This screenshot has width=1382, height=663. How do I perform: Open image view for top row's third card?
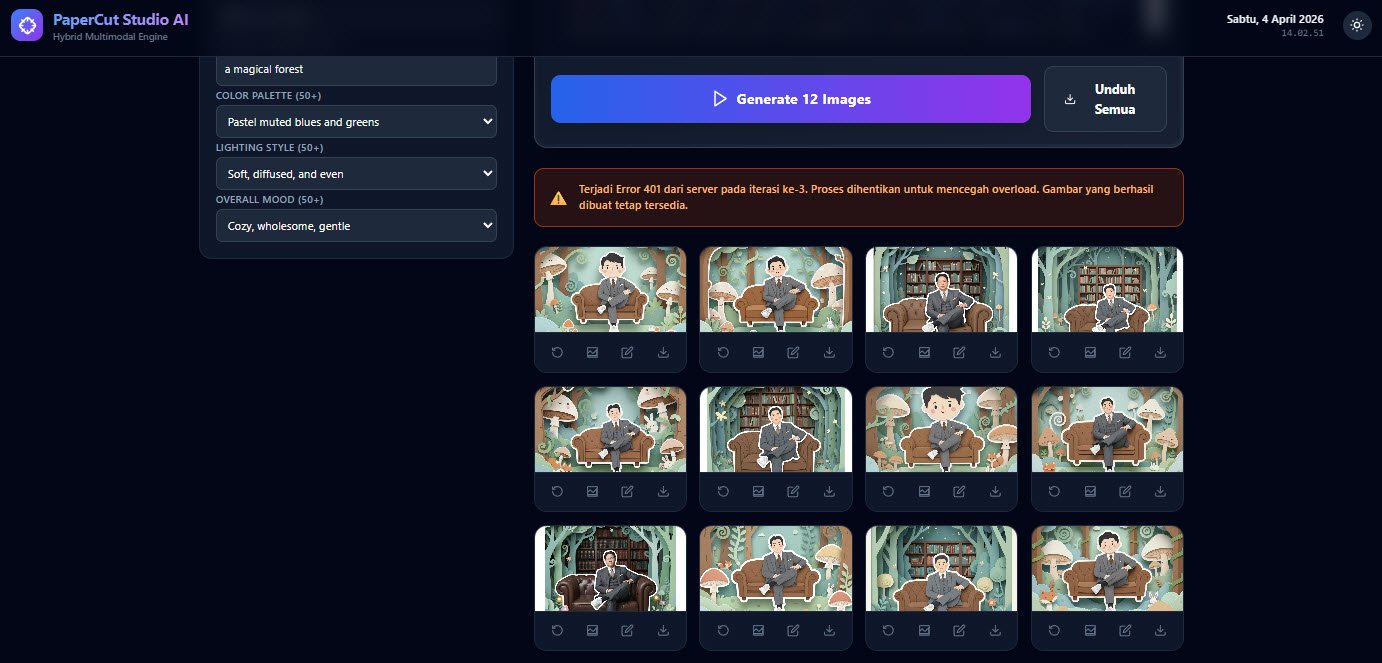pos(924,352)
